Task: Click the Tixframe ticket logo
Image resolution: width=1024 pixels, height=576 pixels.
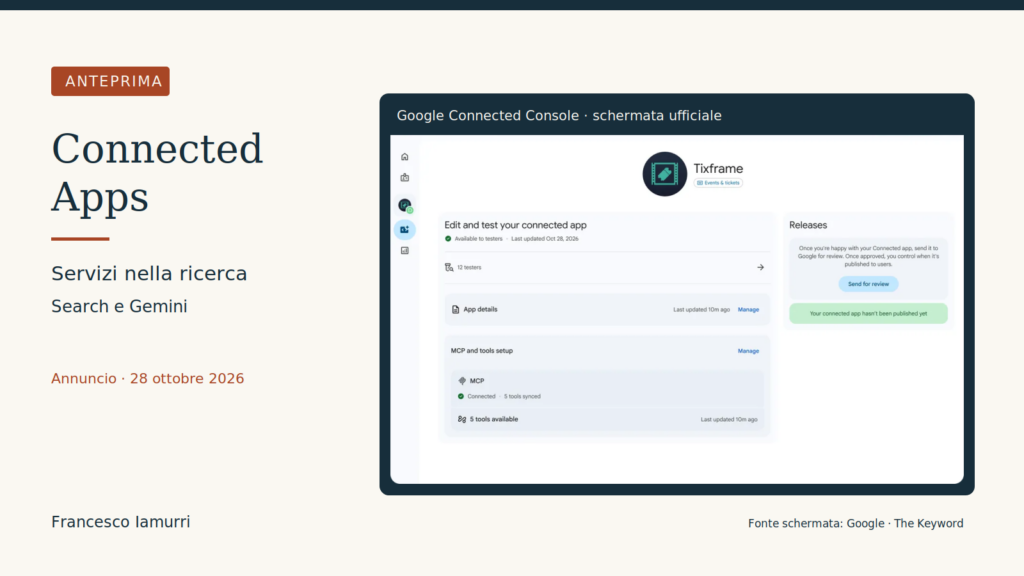Action: (664, 174)
